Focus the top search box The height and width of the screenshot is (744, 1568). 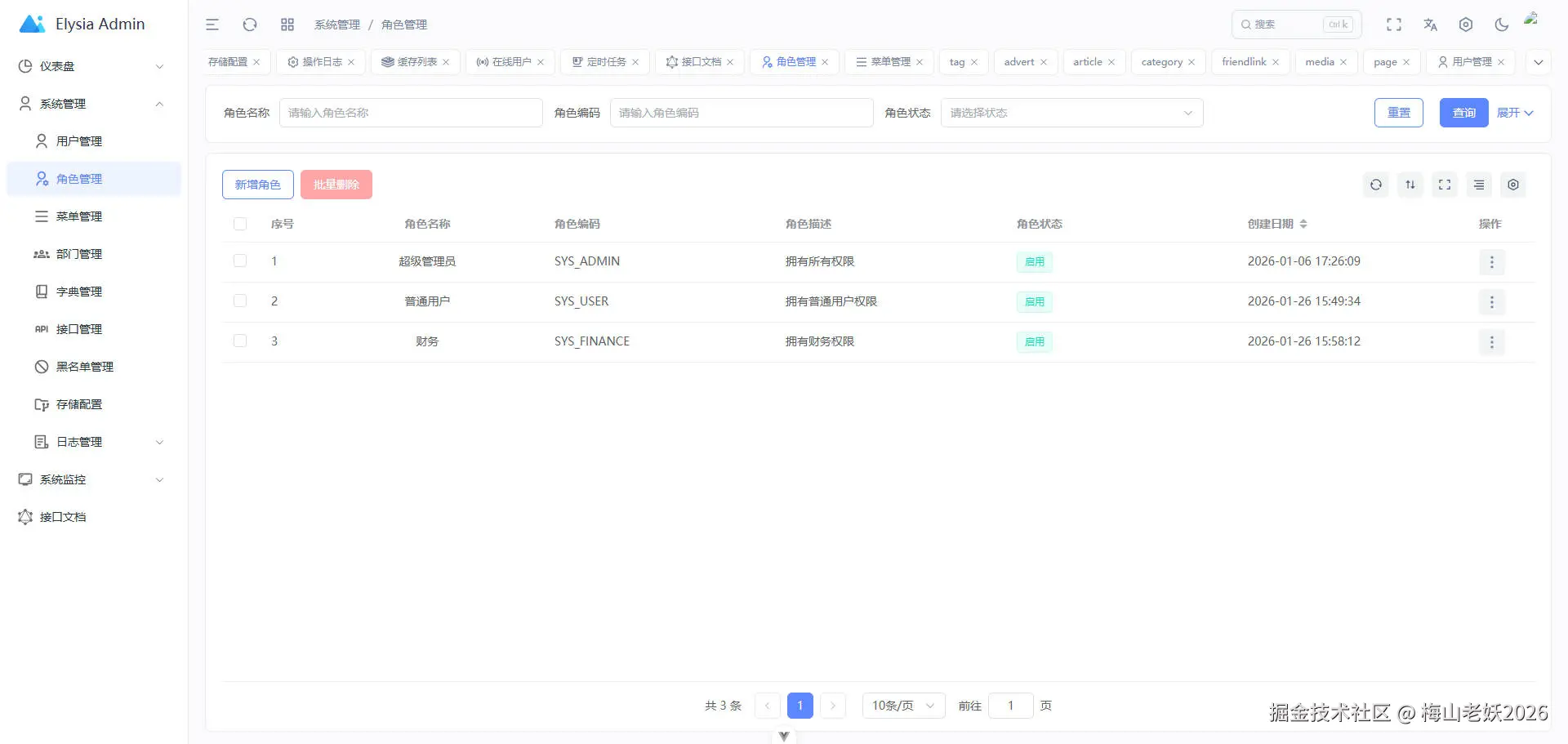coord(1297,25)
